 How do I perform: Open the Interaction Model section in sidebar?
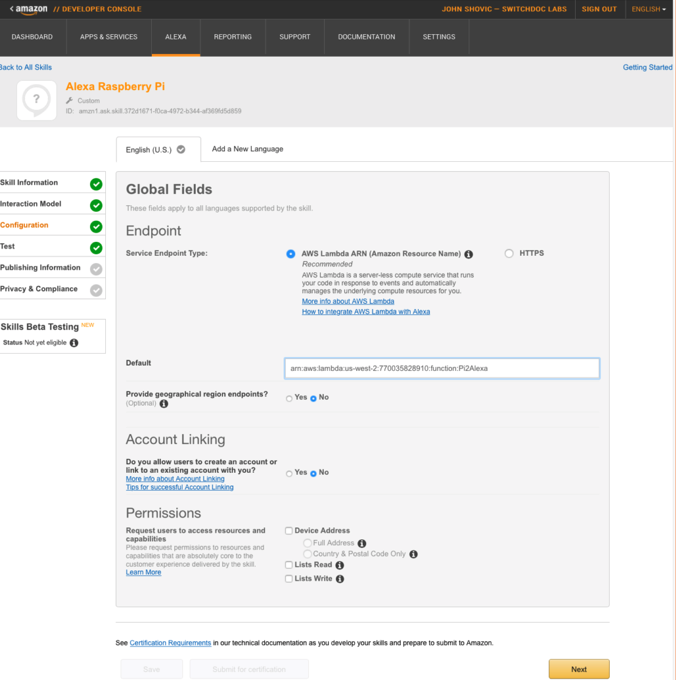tap(32, 204)
